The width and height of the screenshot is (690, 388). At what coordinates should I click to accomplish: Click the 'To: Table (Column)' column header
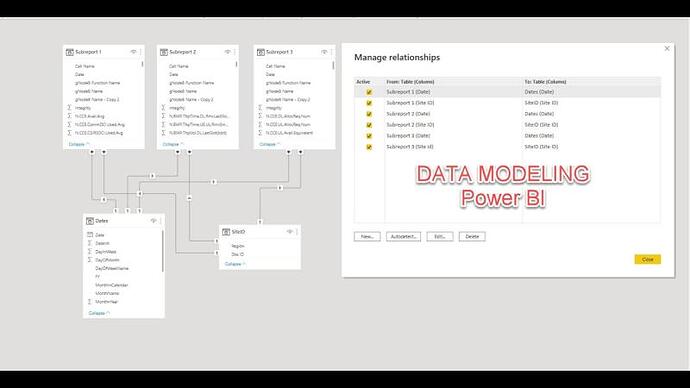pyautogui.click(x=545, y=82)
